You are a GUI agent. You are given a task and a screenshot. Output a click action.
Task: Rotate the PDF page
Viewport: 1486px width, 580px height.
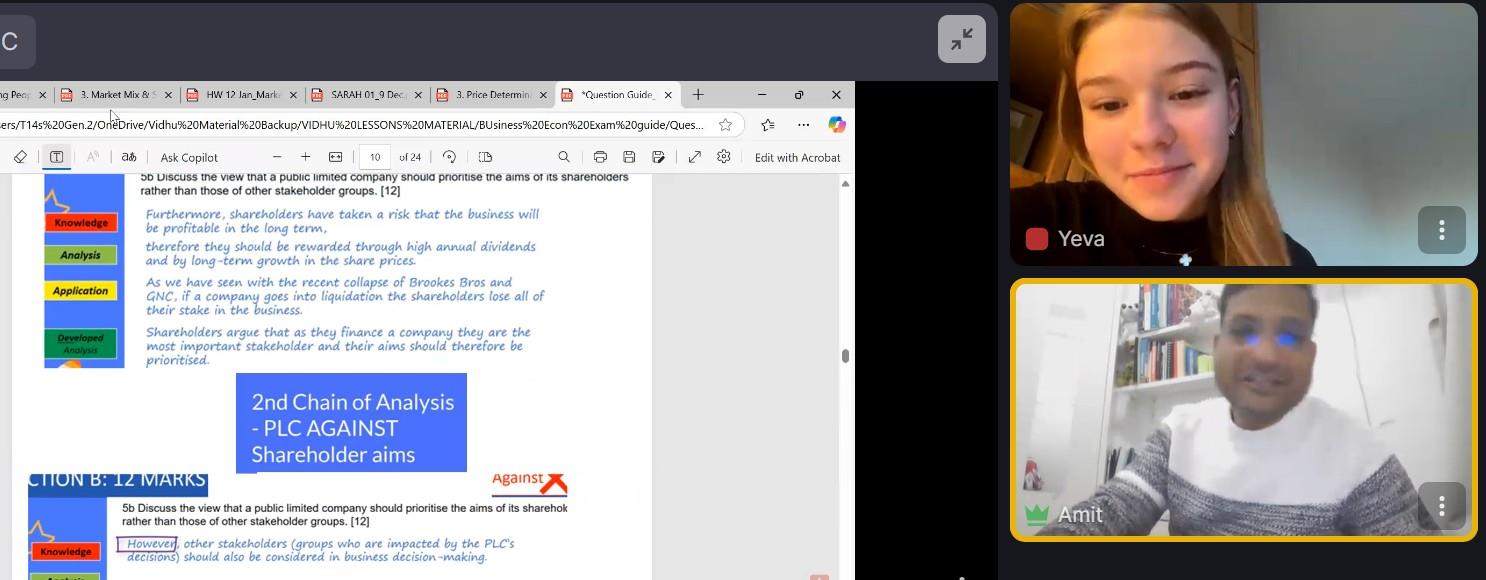click(449, 157)
